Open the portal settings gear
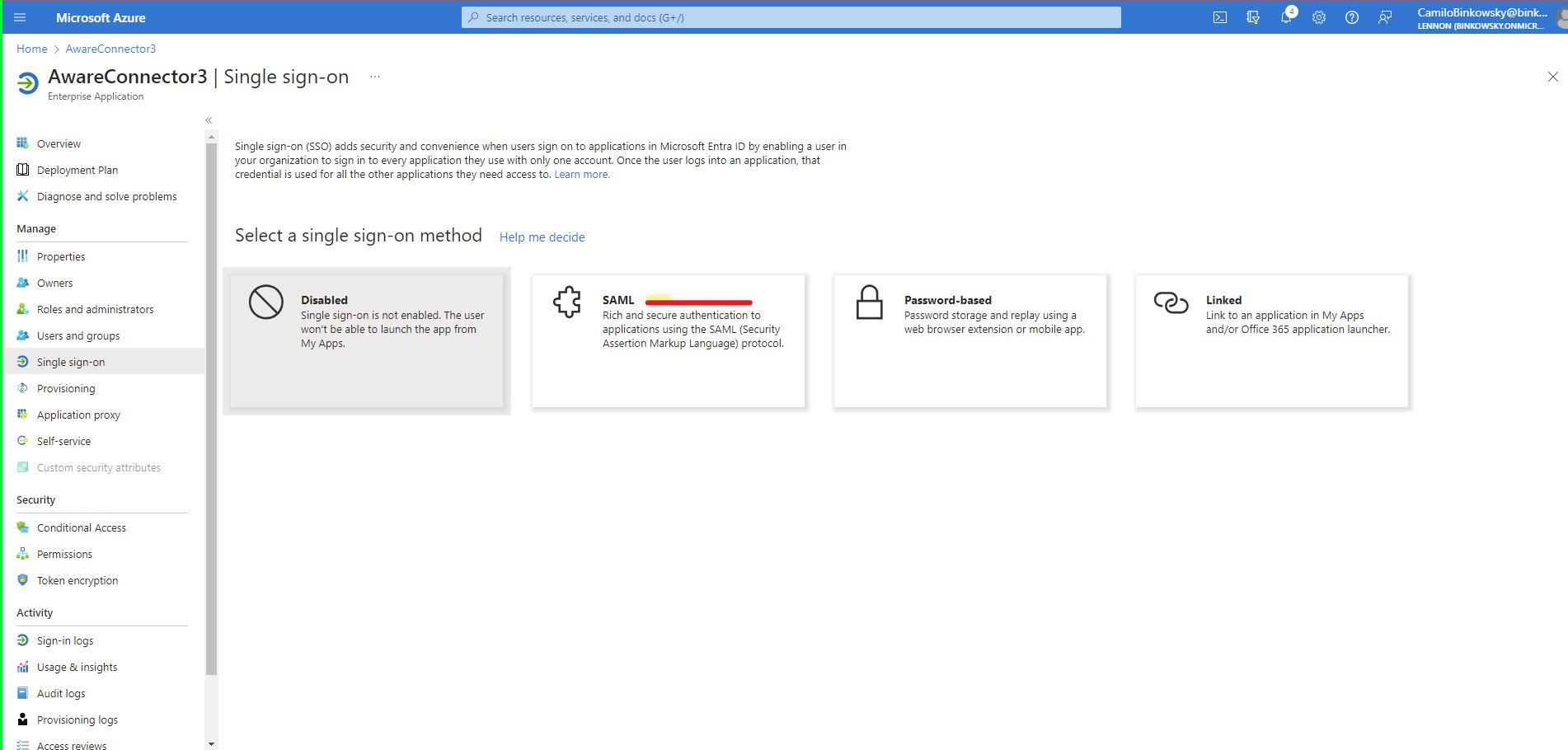 point(1318,16)
